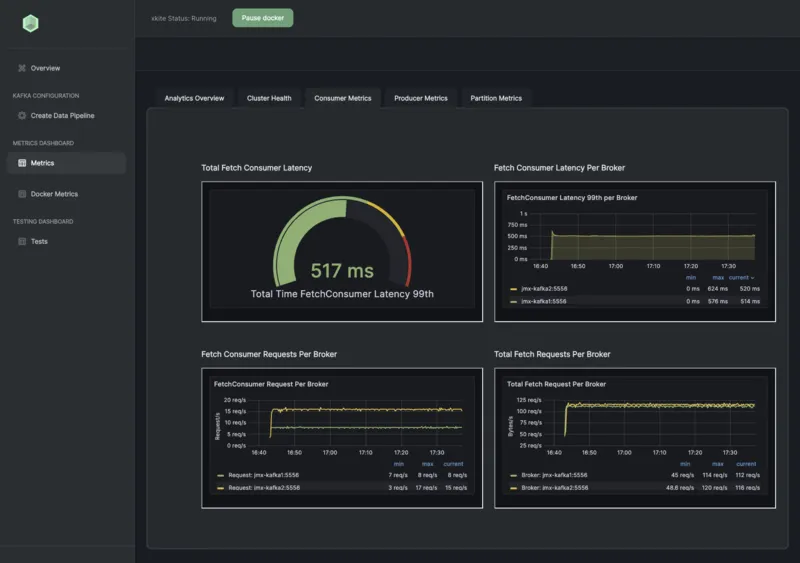The height and width of the screenshot is (563, 800).
Task: Click the Metrics sidebar icon
Action: [x=22, y=163]
